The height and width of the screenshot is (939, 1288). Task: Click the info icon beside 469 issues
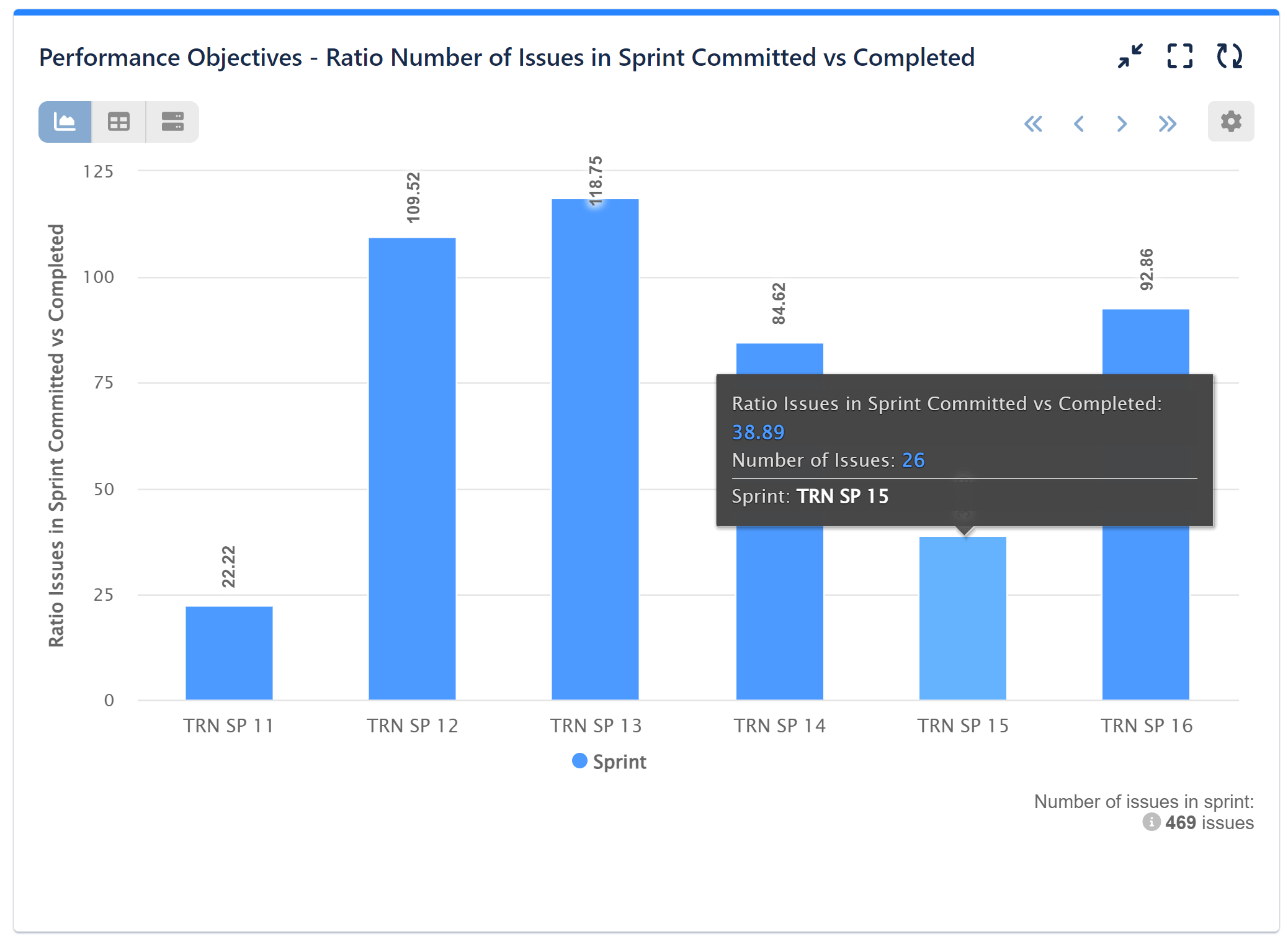point(1152,822)
